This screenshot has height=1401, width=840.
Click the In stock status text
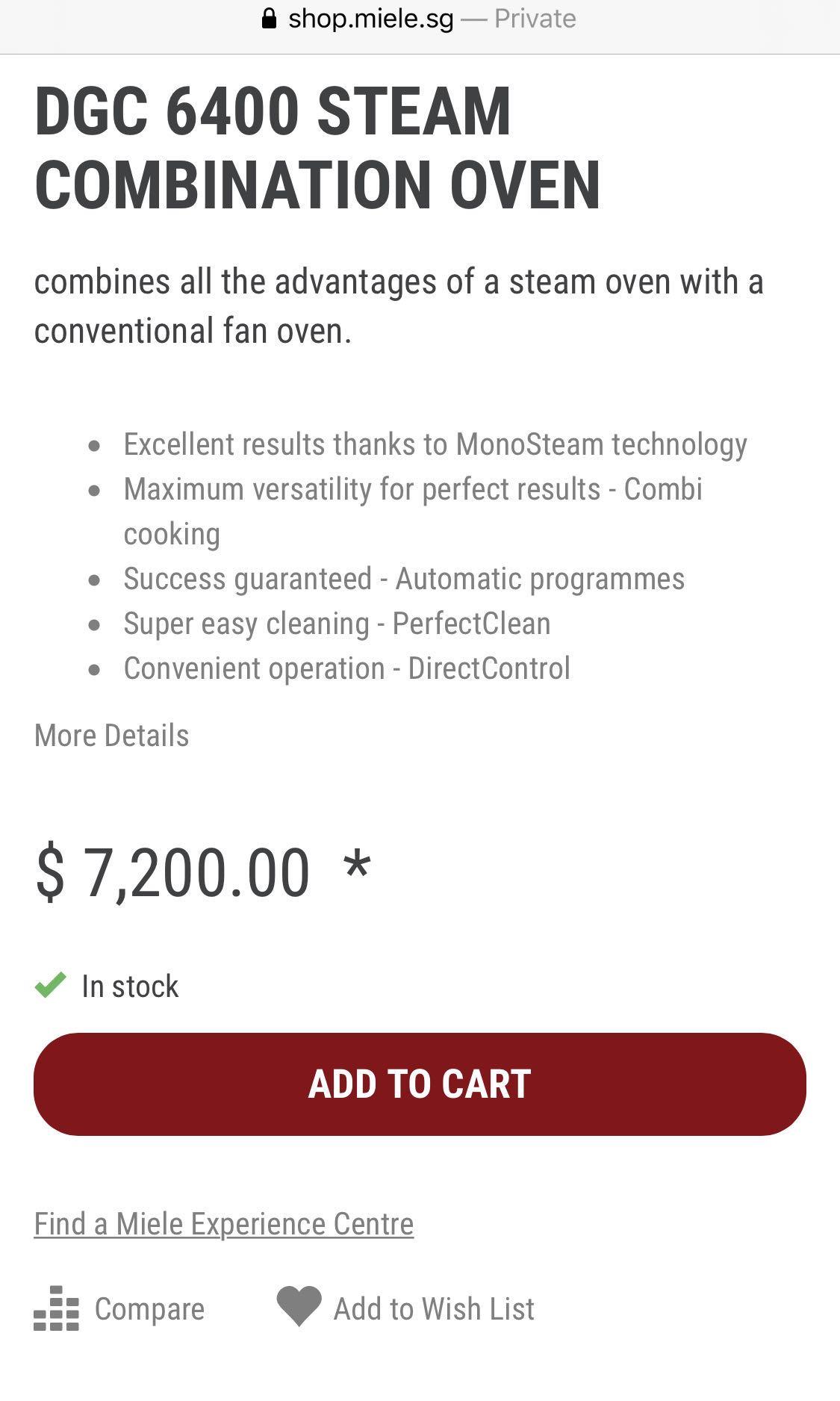(130, 987)
